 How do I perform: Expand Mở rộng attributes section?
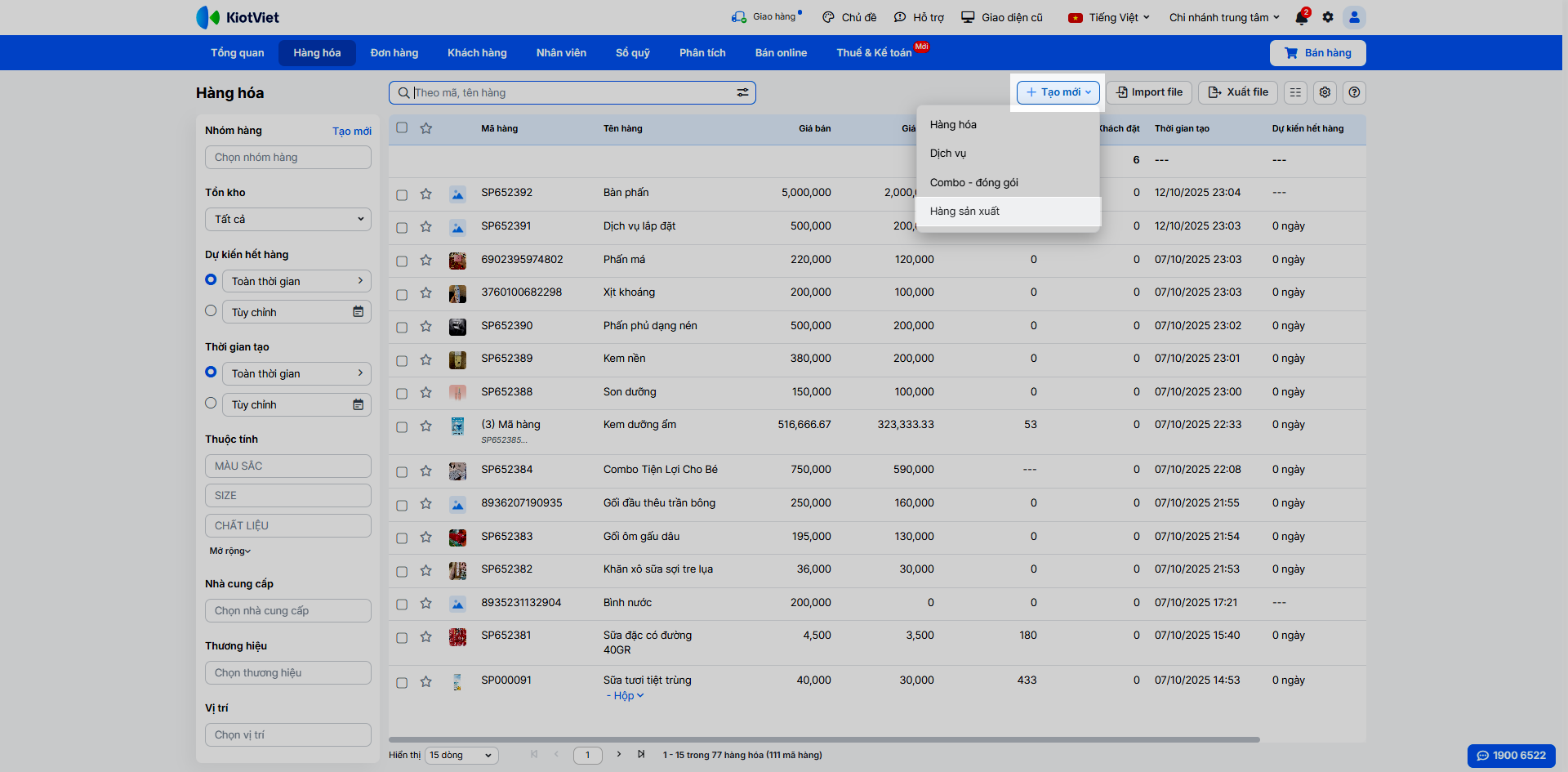(x=230, y=551)
